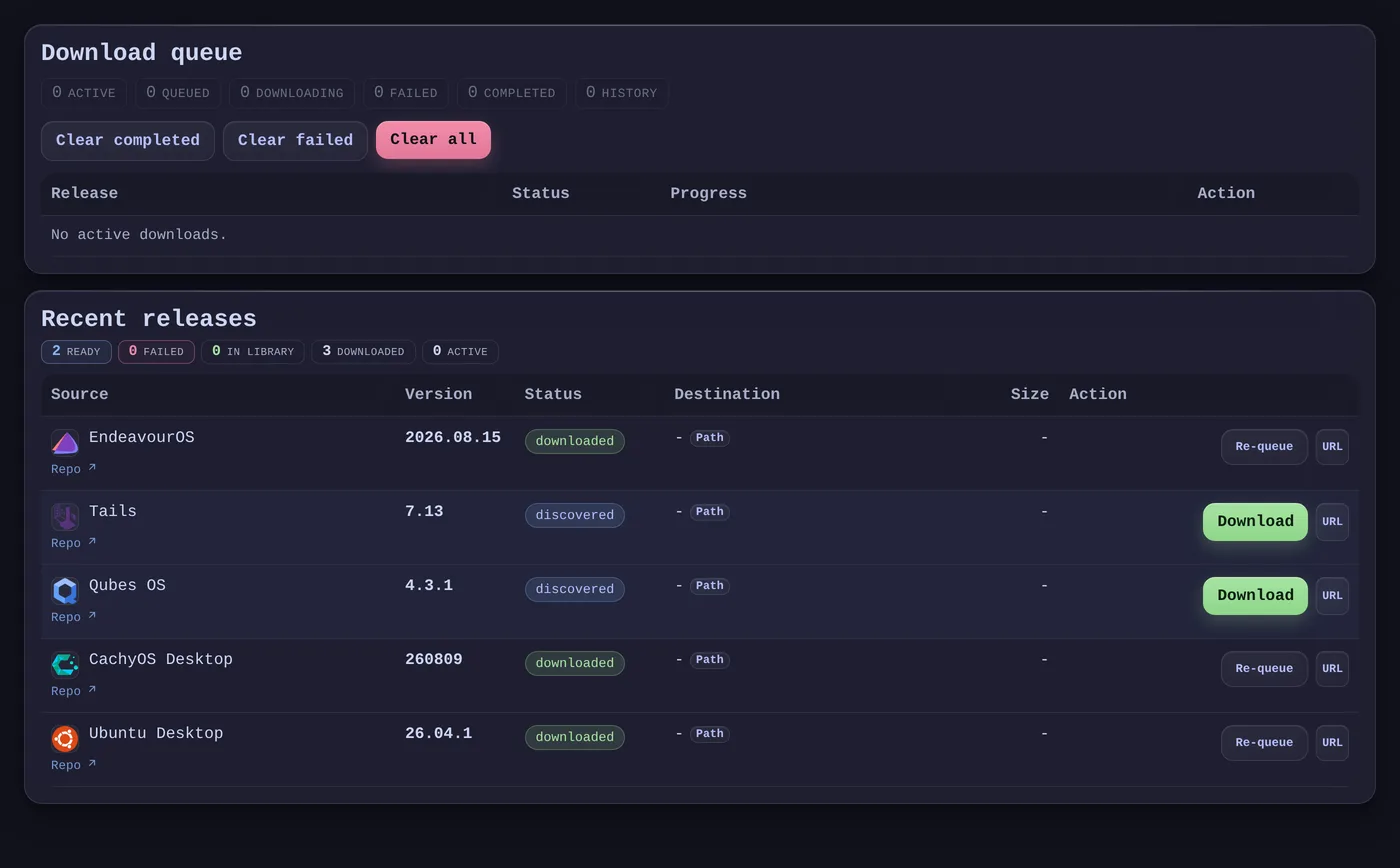
Task: Click the Size column header
Action: point(1029,394)
